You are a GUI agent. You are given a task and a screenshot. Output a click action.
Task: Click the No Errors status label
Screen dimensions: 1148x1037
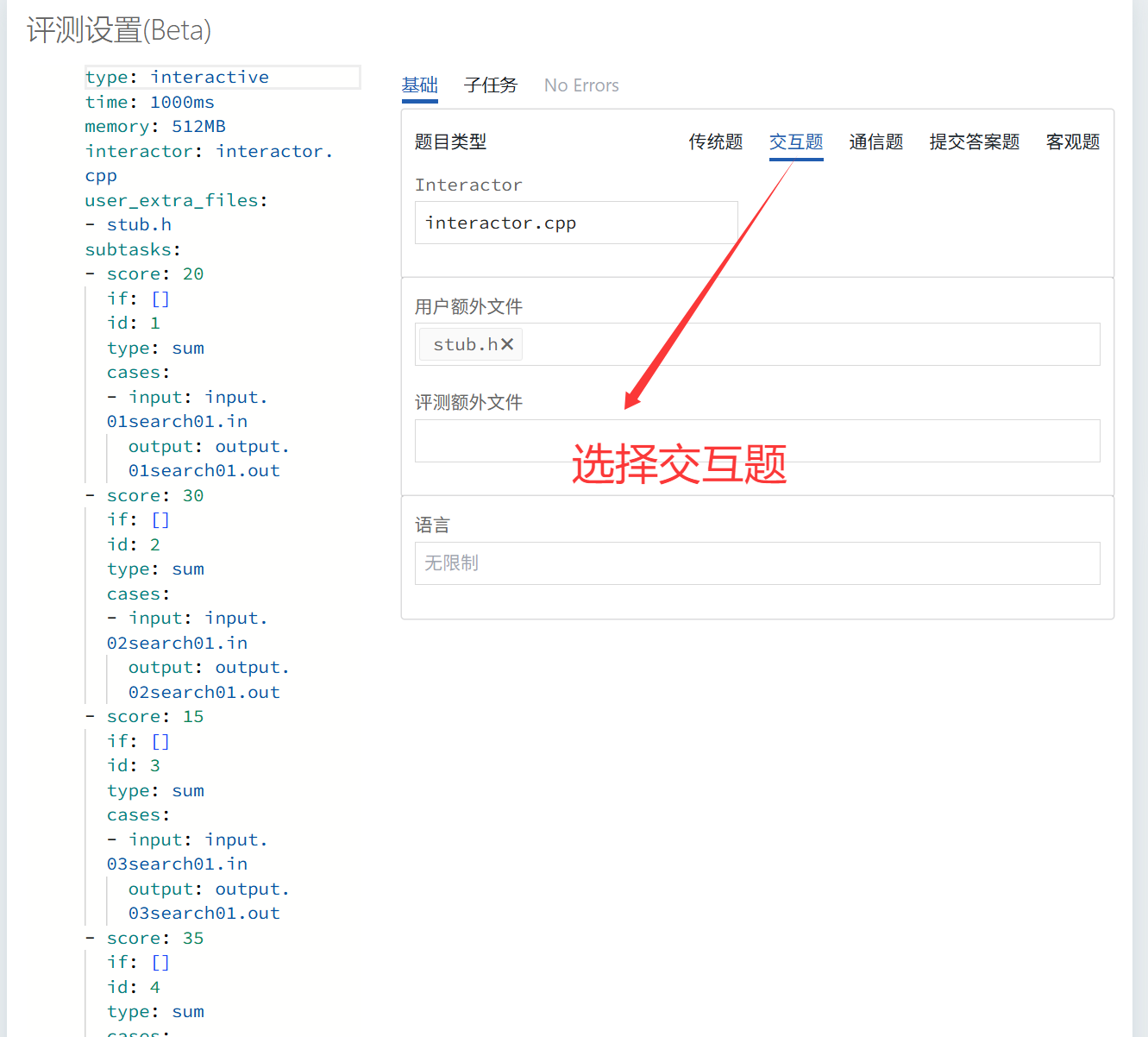tap(581, 85)
